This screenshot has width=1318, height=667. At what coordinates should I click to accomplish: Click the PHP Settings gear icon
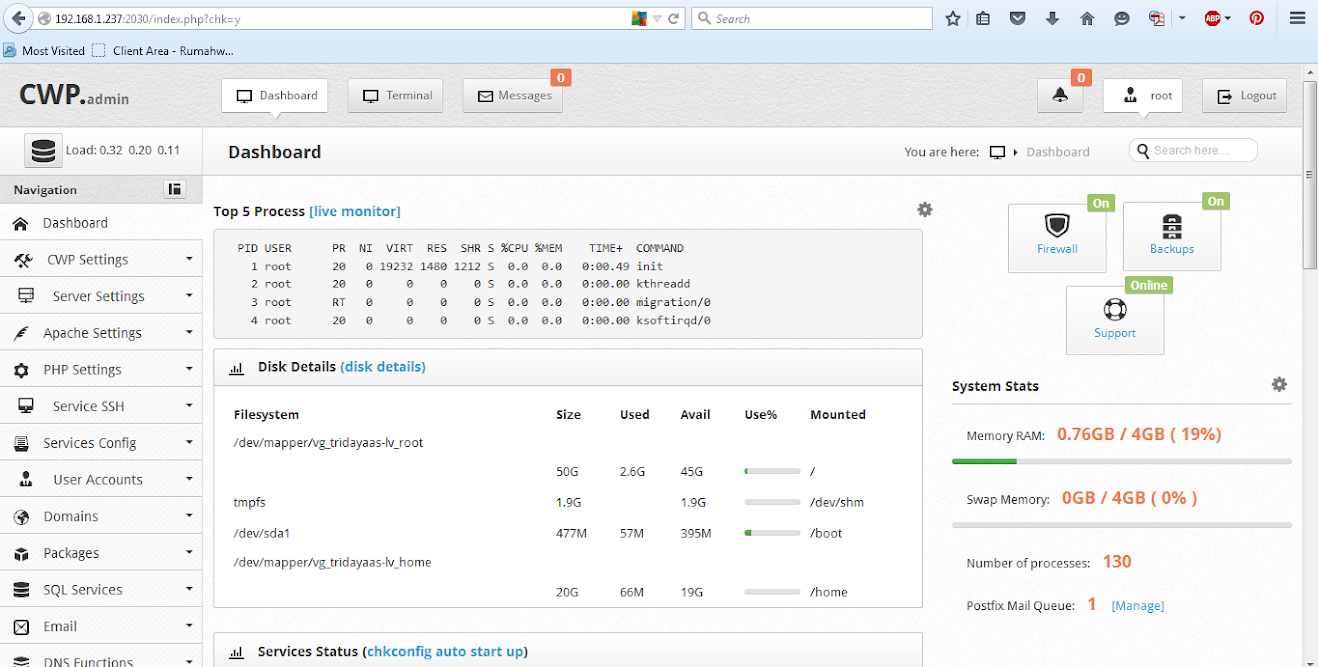[21, 370]
